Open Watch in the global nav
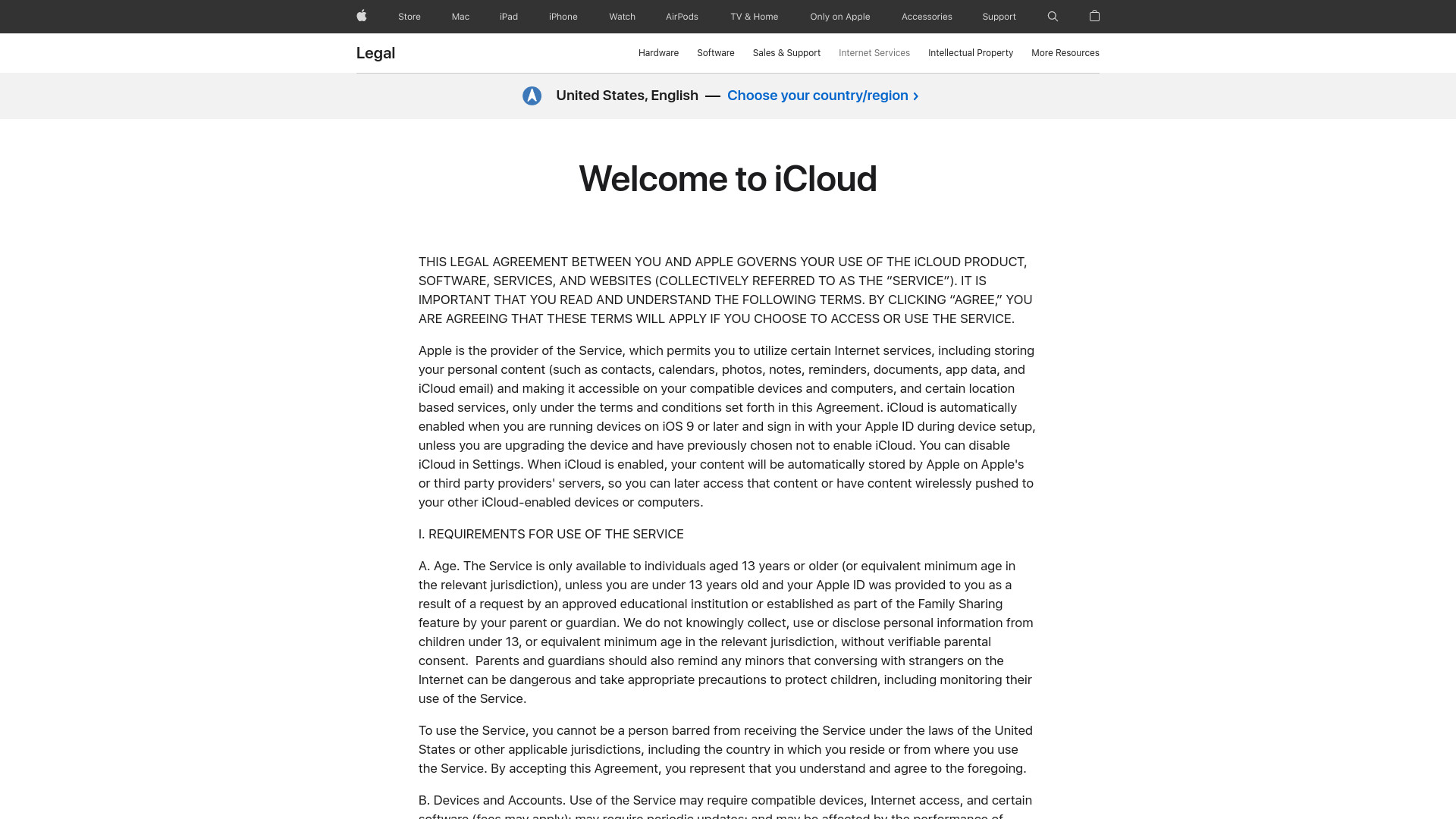This screenshot has width=1456, height=819. click(622, 17)
